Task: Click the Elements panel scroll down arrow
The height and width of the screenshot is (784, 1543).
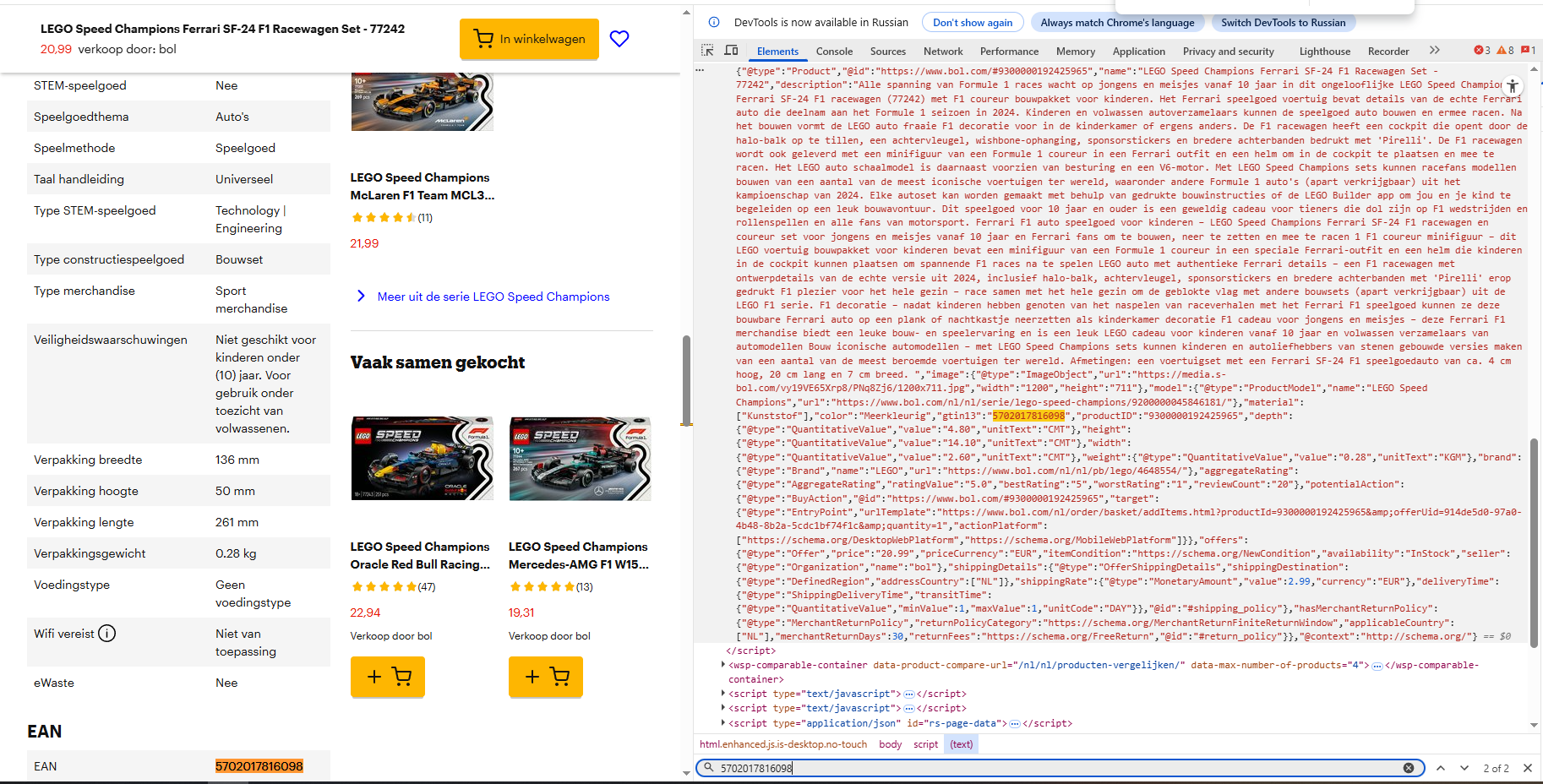Action: [x=1534, y=725]
